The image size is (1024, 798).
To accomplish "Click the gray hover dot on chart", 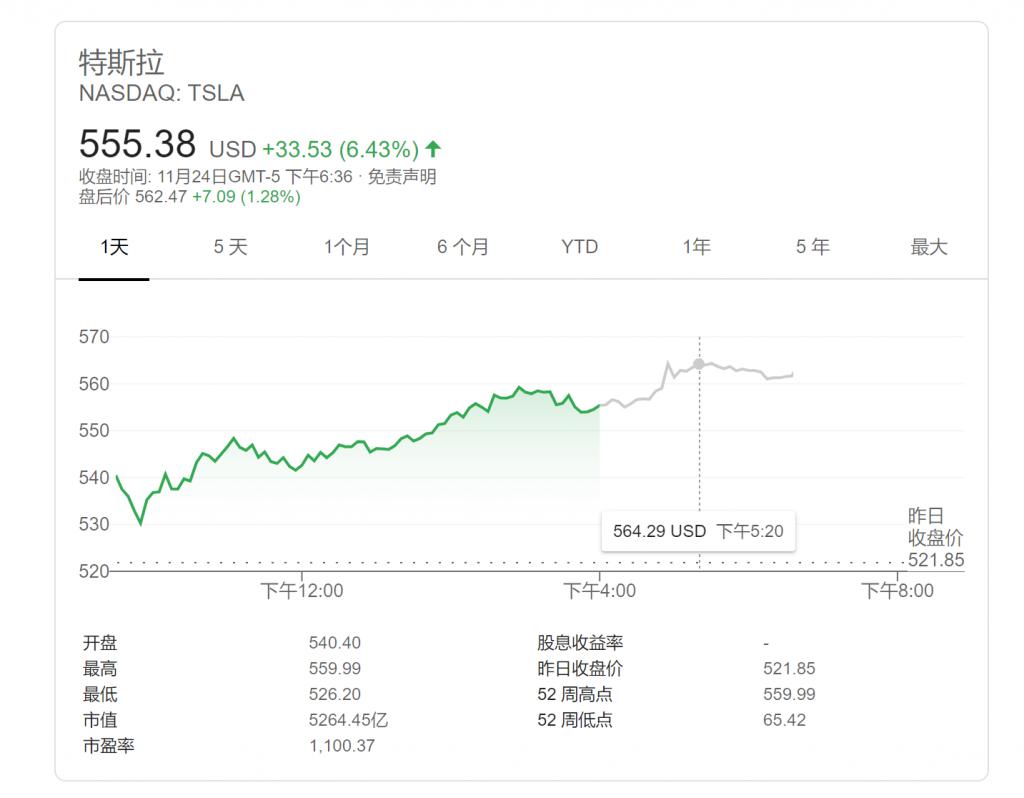I will pos(699,364).
